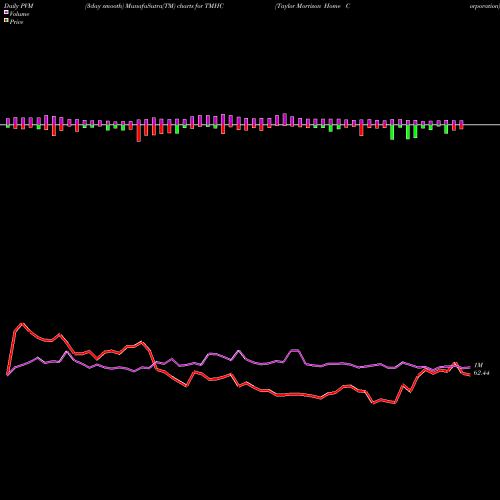
Task: Click the '1M' volume value label
Action: click(478, 365)
